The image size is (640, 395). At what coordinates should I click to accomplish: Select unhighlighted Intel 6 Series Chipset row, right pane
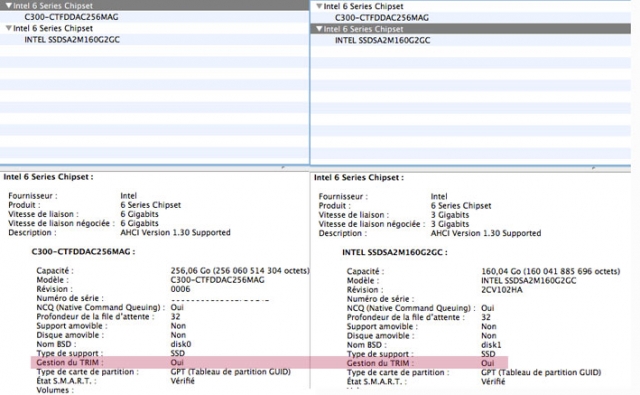point(471,6)
